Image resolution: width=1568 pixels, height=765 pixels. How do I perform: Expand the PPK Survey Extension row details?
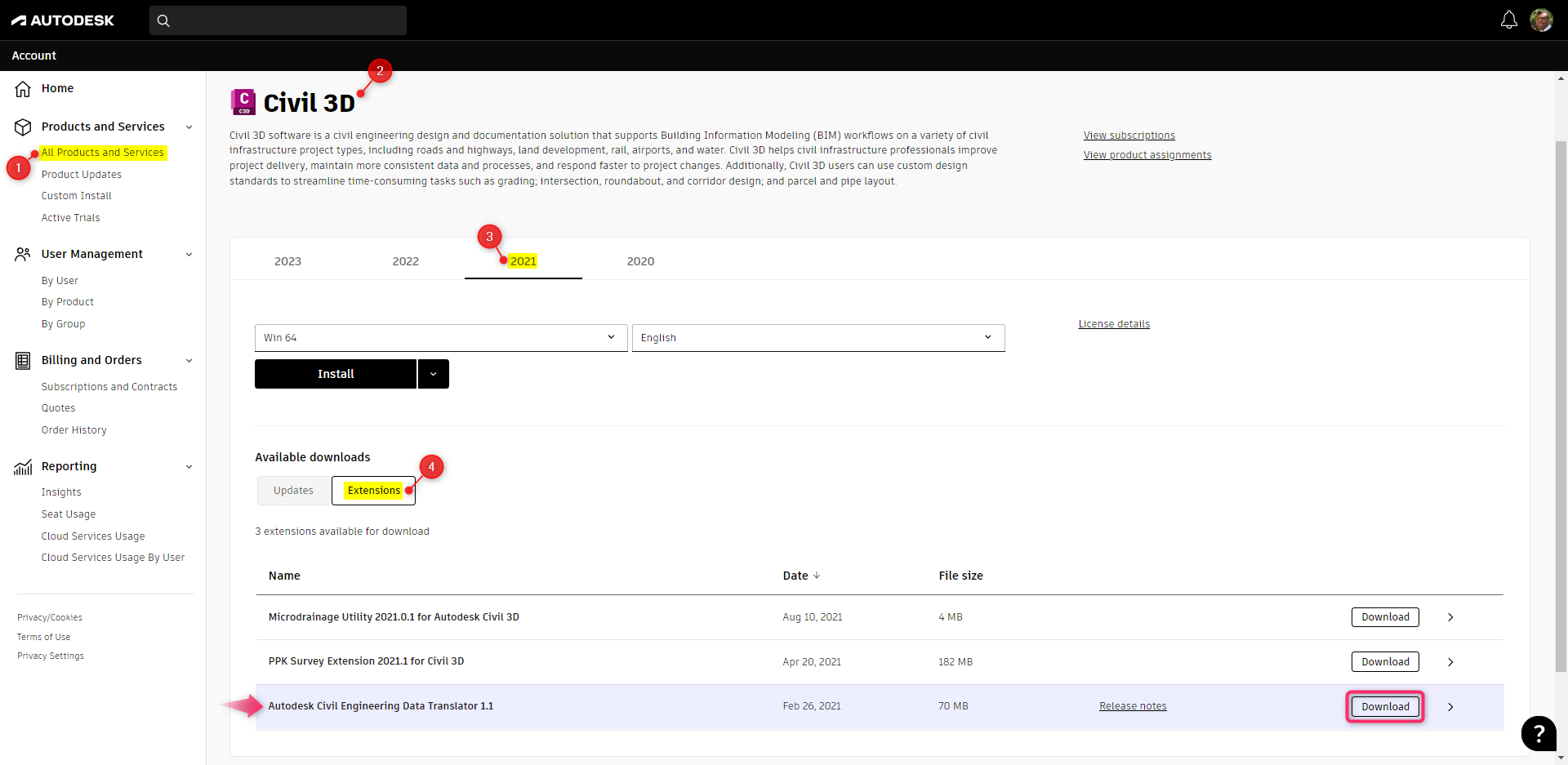(x=1450, y=662)
